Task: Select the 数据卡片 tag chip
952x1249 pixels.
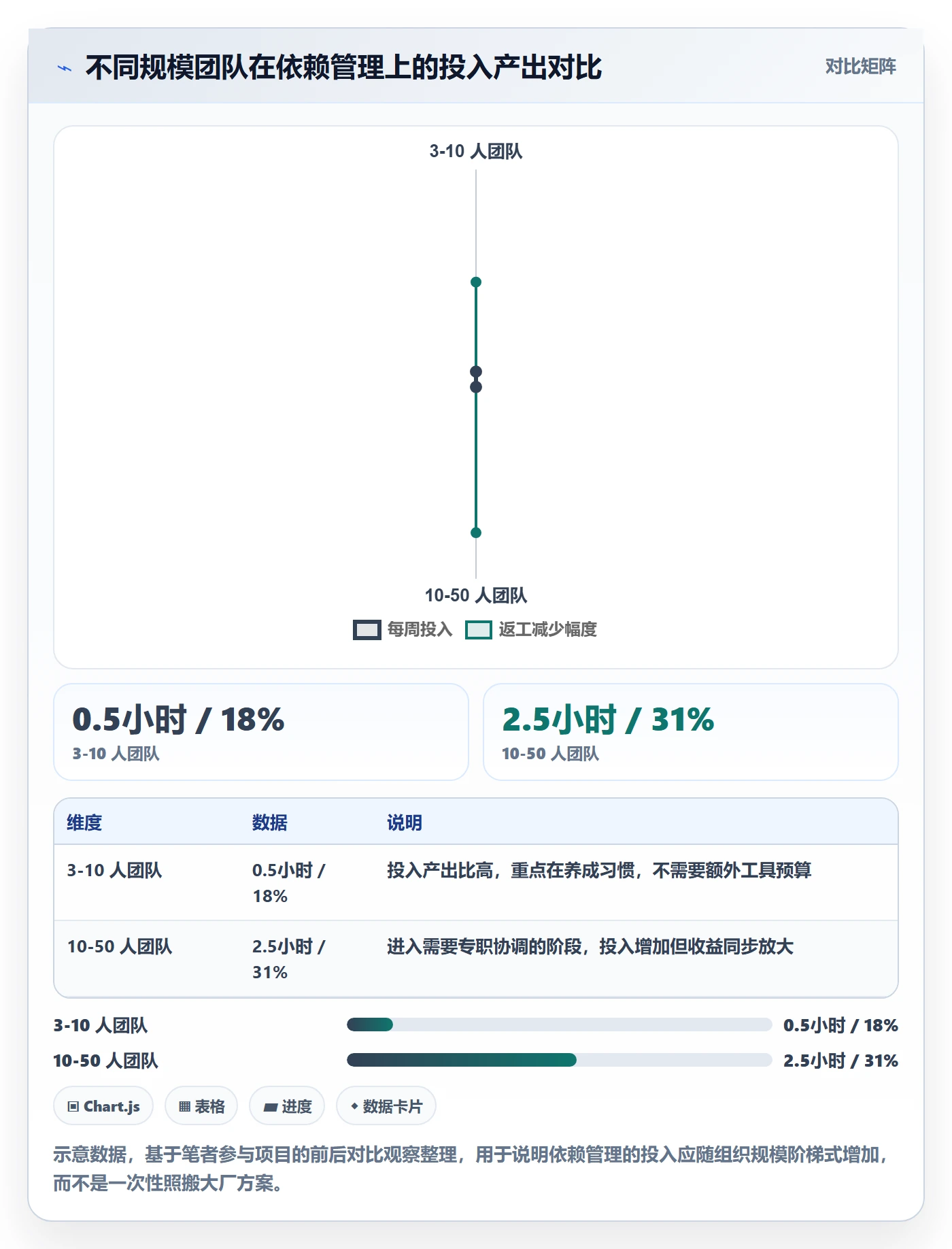Action: point(386,1106)
